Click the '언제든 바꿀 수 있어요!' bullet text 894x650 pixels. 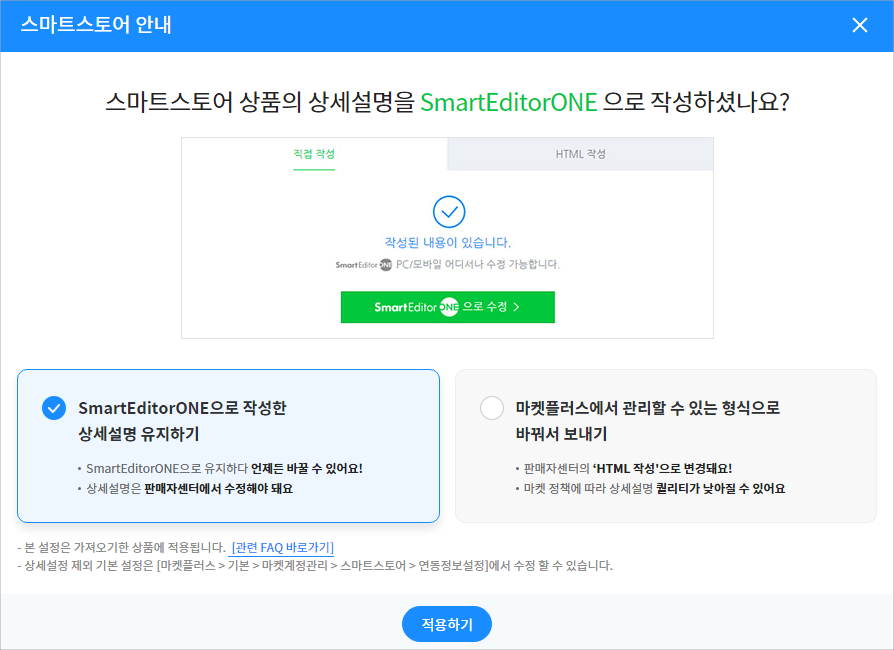coord(307,469)
